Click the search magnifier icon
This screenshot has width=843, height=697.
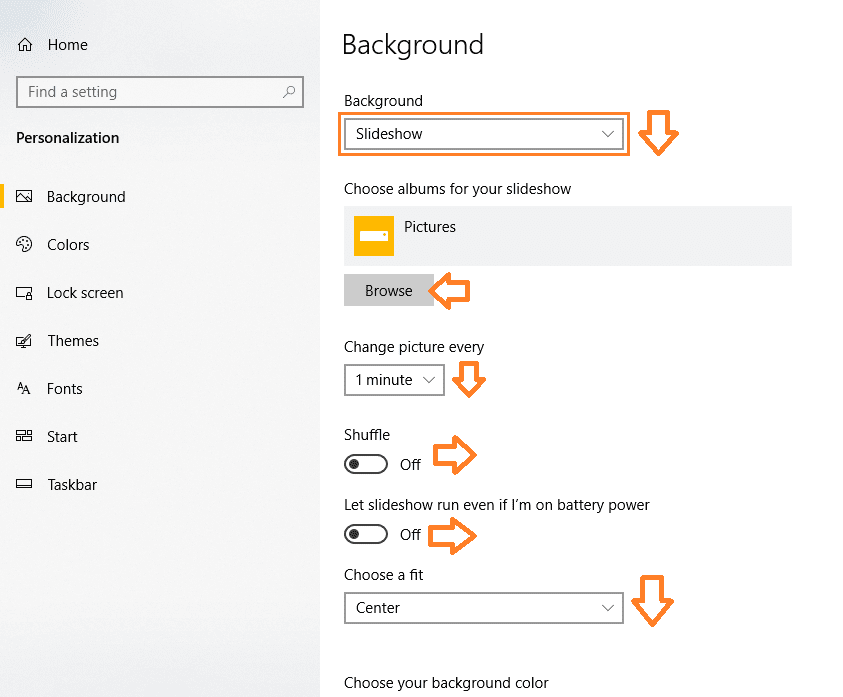(x=289, y=92)
